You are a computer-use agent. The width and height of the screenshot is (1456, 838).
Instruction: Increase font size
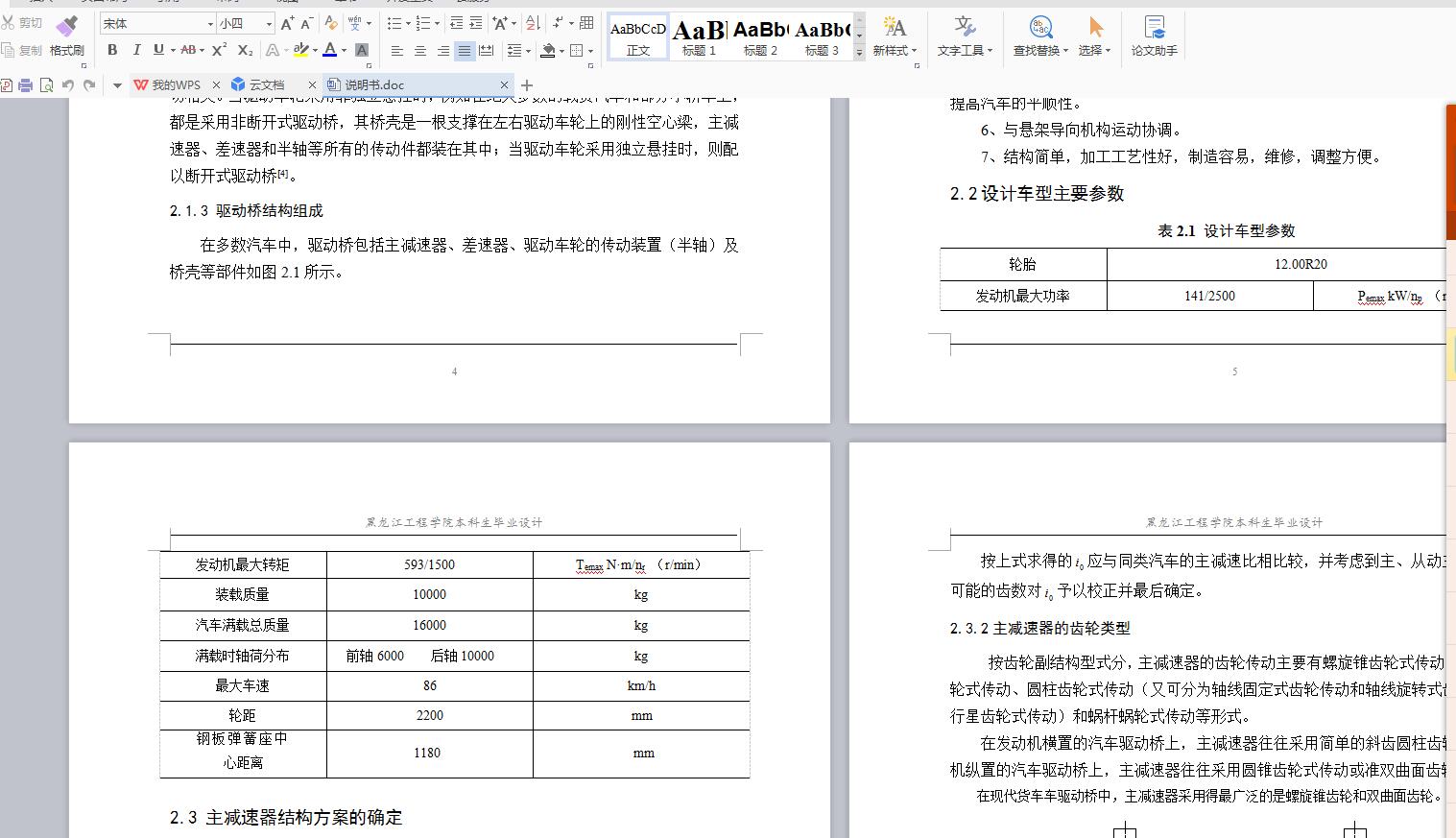[x=287, y=23]
